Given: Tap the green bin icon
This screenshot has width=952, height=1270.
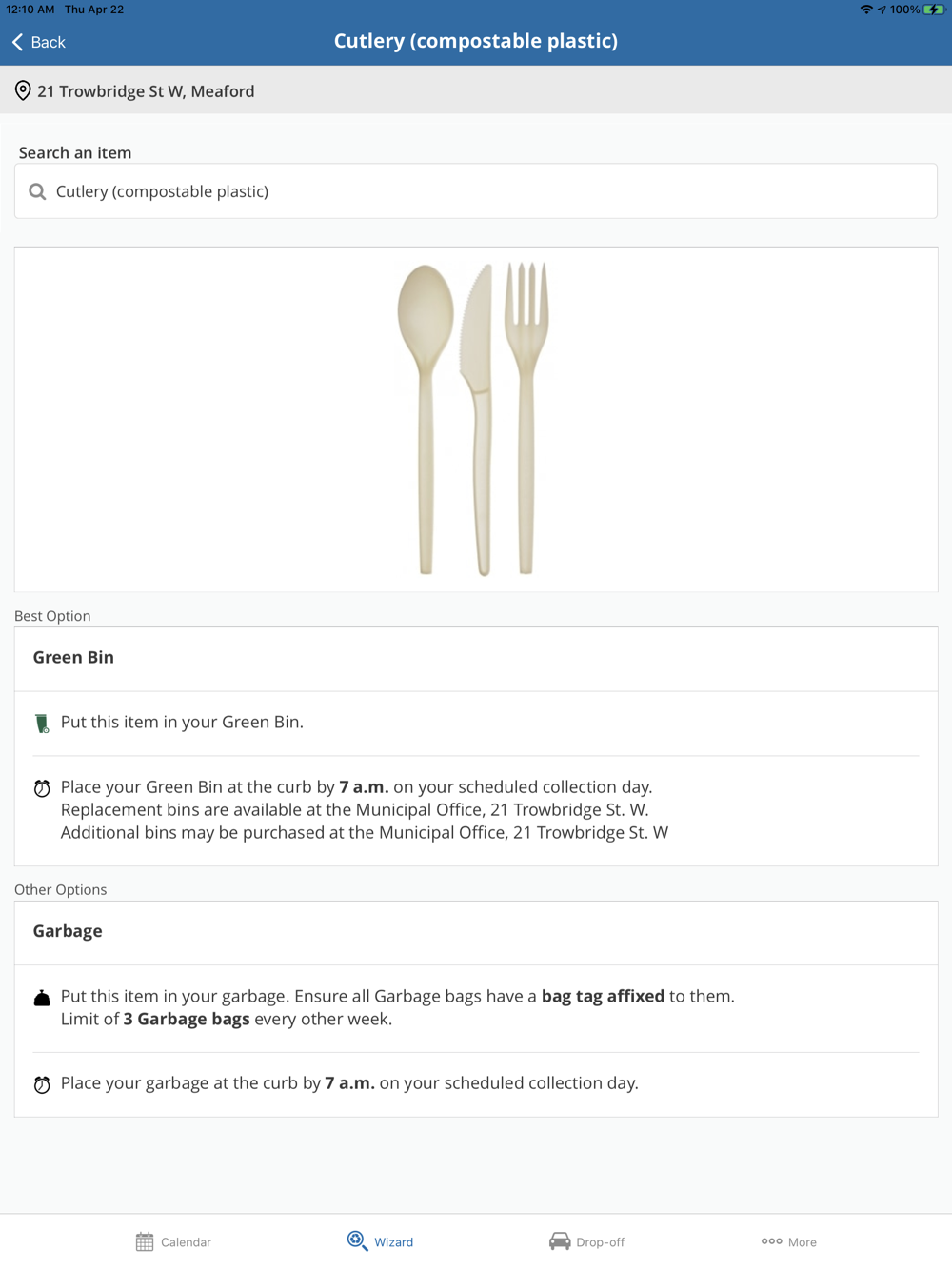Looking at the screenshot, I should 42,724.
